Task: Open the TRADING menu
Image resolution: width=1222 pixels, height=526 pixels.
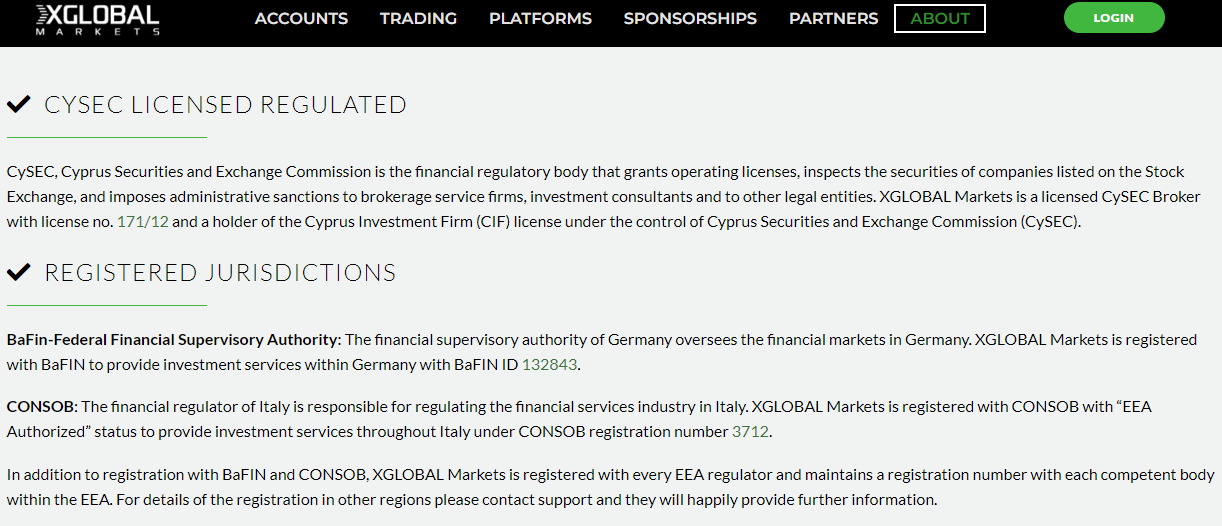Action: click(x=418, y=18)
